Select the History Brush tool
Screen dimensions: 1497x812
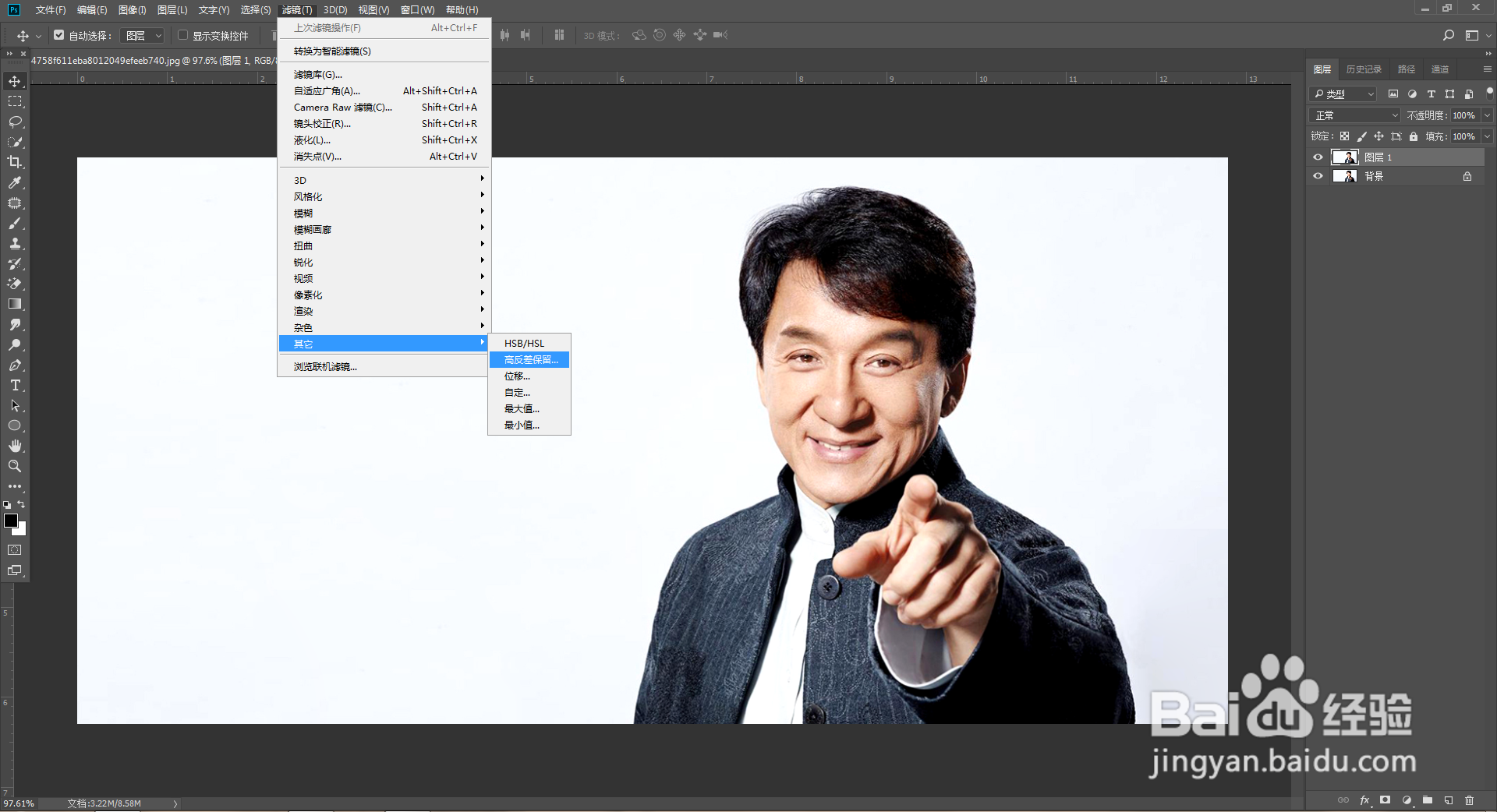point(15,263)
